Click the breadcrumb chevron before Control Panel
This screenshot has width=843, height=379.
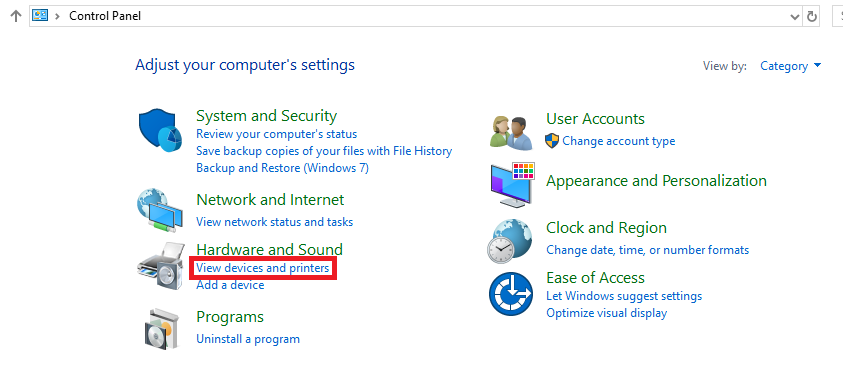pos(58,16)
